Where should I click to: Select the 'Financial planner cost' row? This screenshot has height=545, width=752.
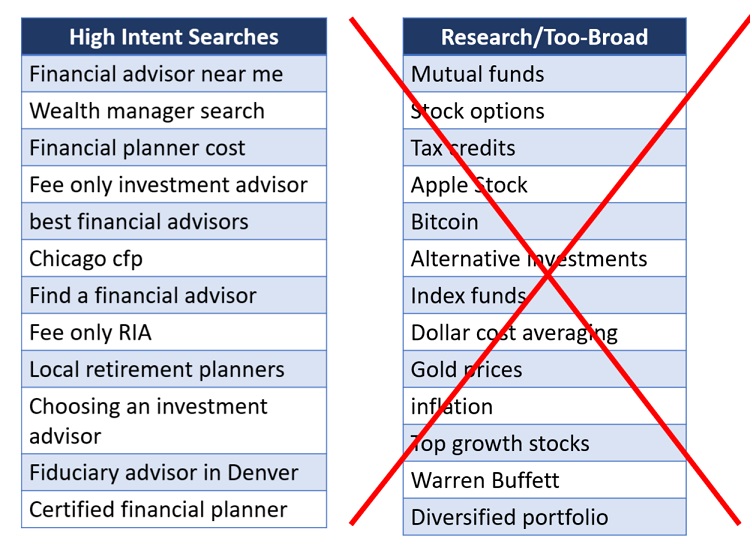pyautogui.click(x=137, y=148)
